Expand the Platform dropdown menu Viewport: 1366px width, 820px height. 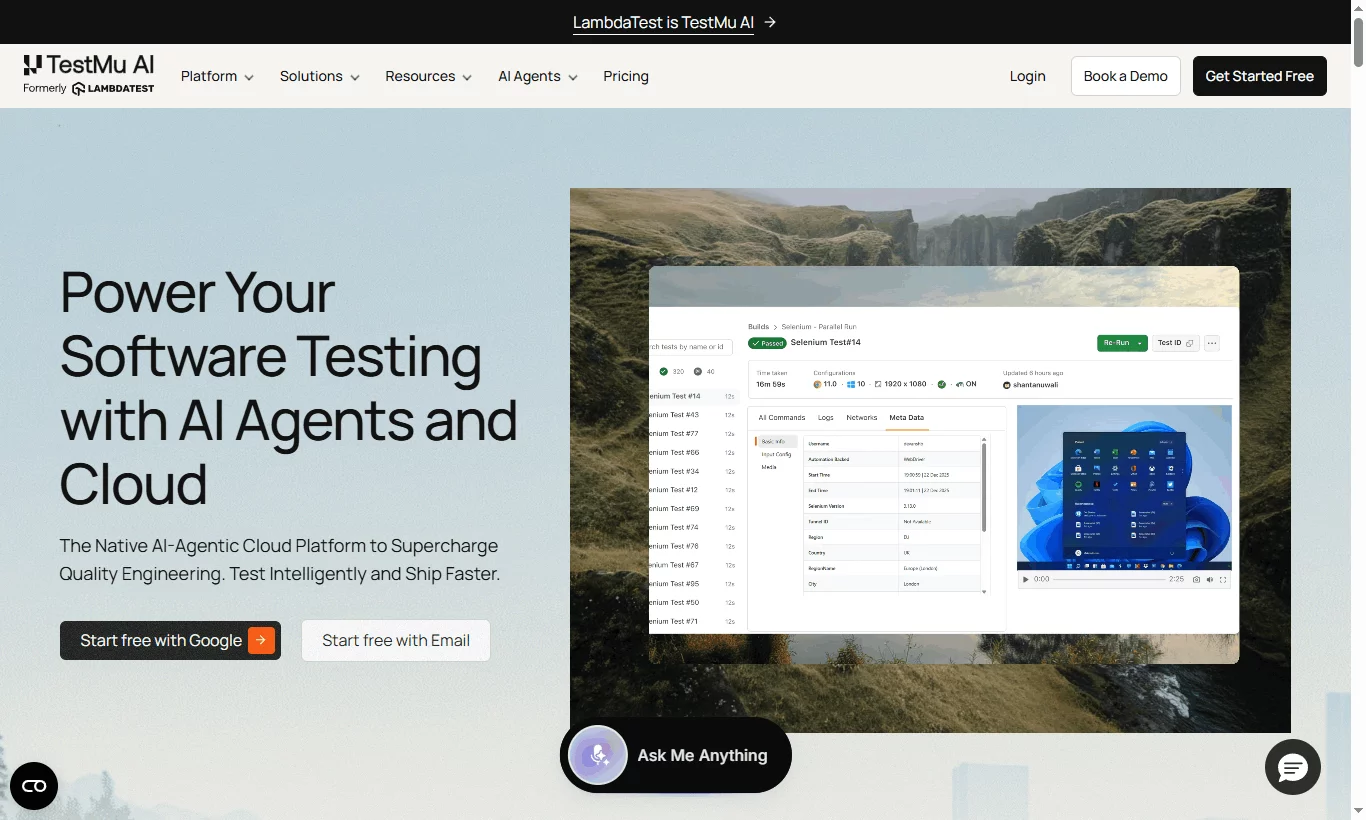[x=217, y=76]
